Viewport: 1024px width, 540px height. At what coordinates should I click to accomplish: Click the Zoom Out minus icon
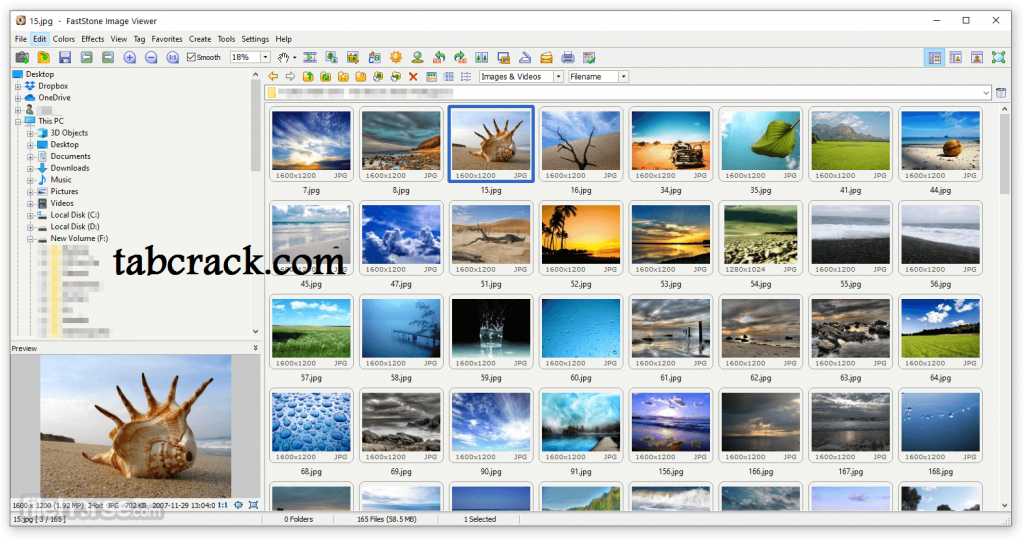click(151, 57)
